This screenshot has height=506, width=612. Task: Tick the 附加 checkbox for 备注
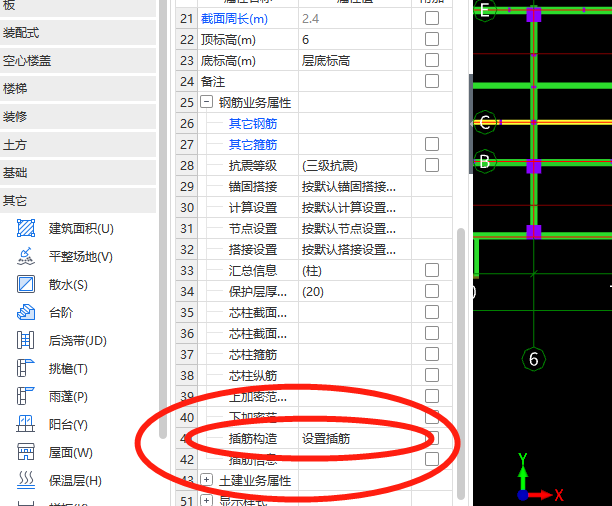pos(432,81)
